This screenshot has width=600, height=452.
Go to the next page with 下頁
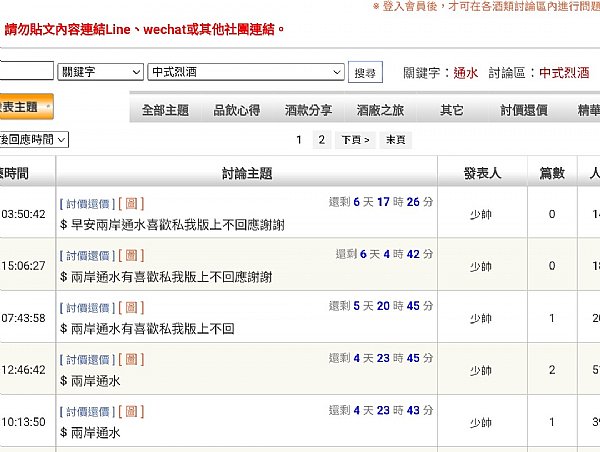355,140
